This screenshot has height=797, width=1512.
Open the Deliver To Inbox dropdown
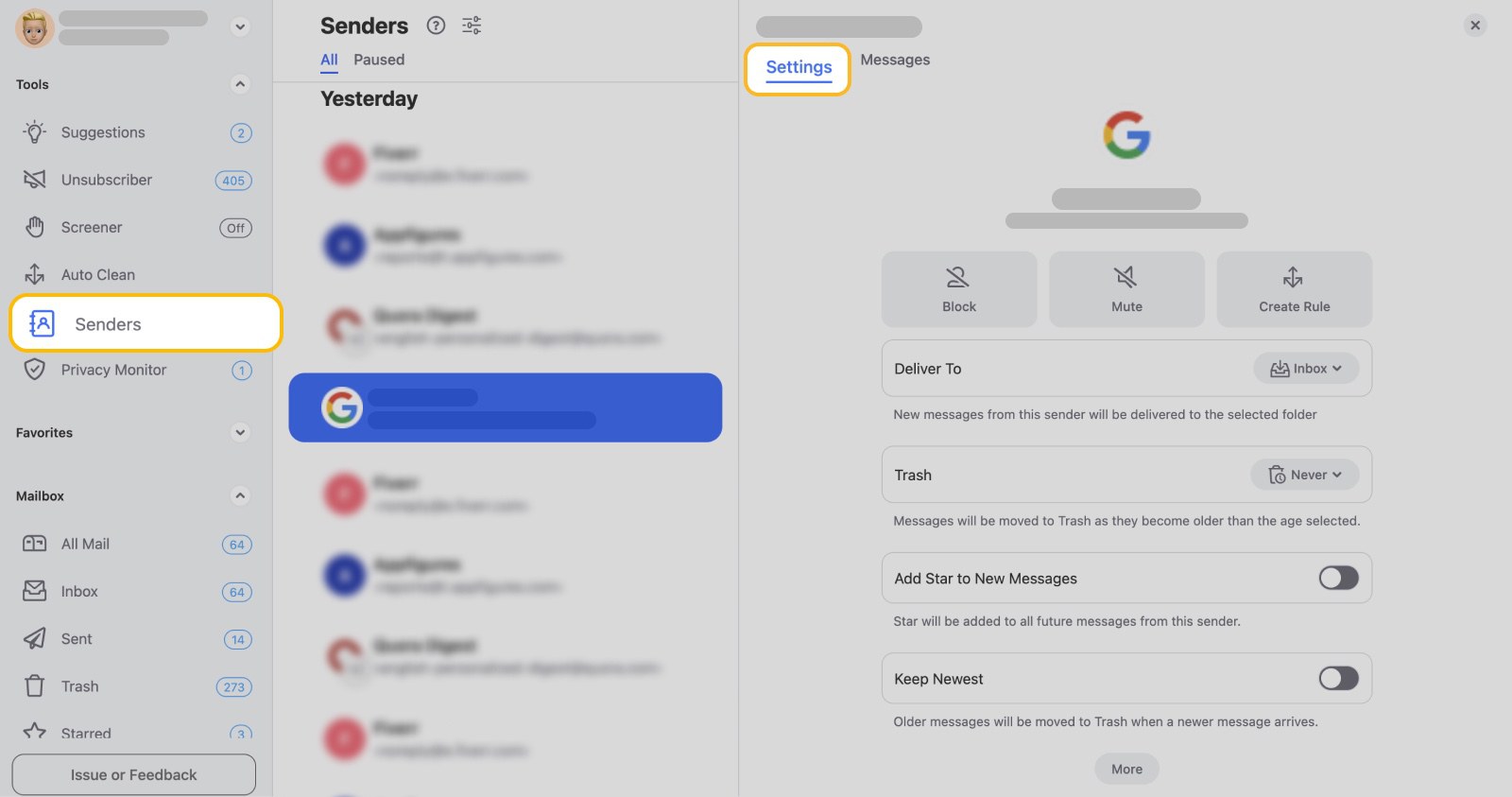(1307, 369)
